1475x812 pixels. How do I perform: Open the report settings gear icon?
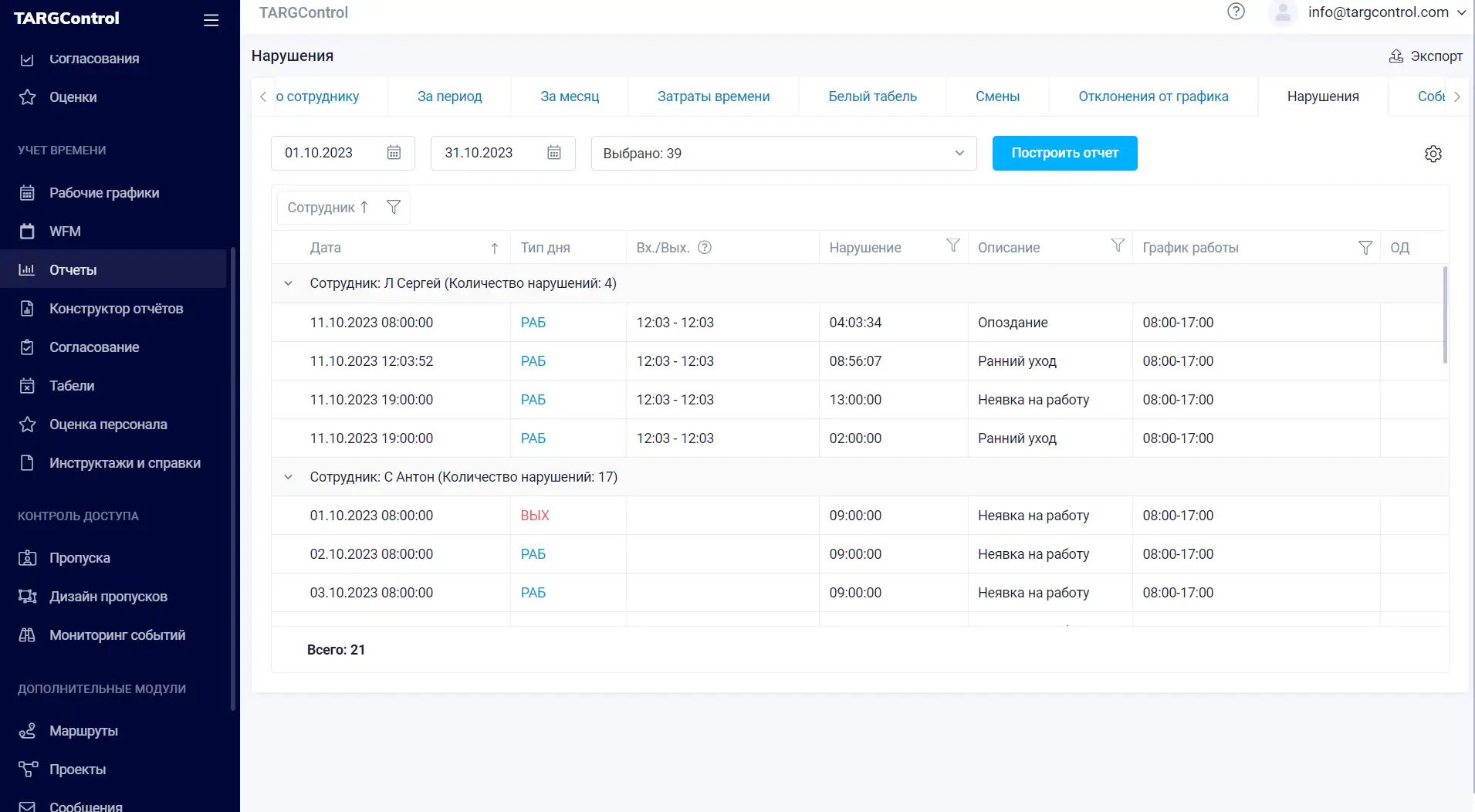click(x=1433, y=154)
